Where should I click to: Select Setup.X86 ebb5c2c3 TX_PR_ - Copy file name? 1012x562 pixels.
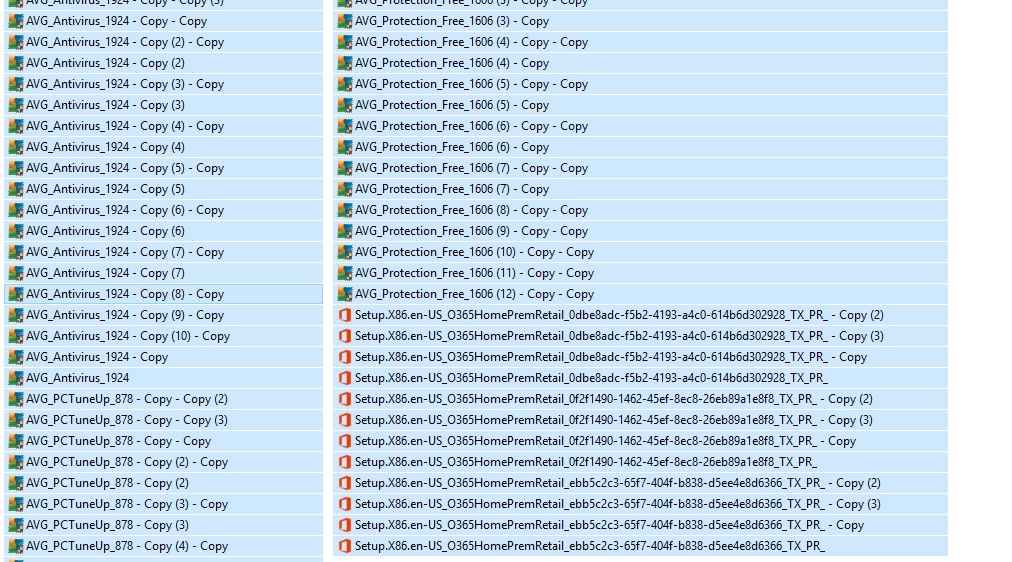[x=609, y=525]
